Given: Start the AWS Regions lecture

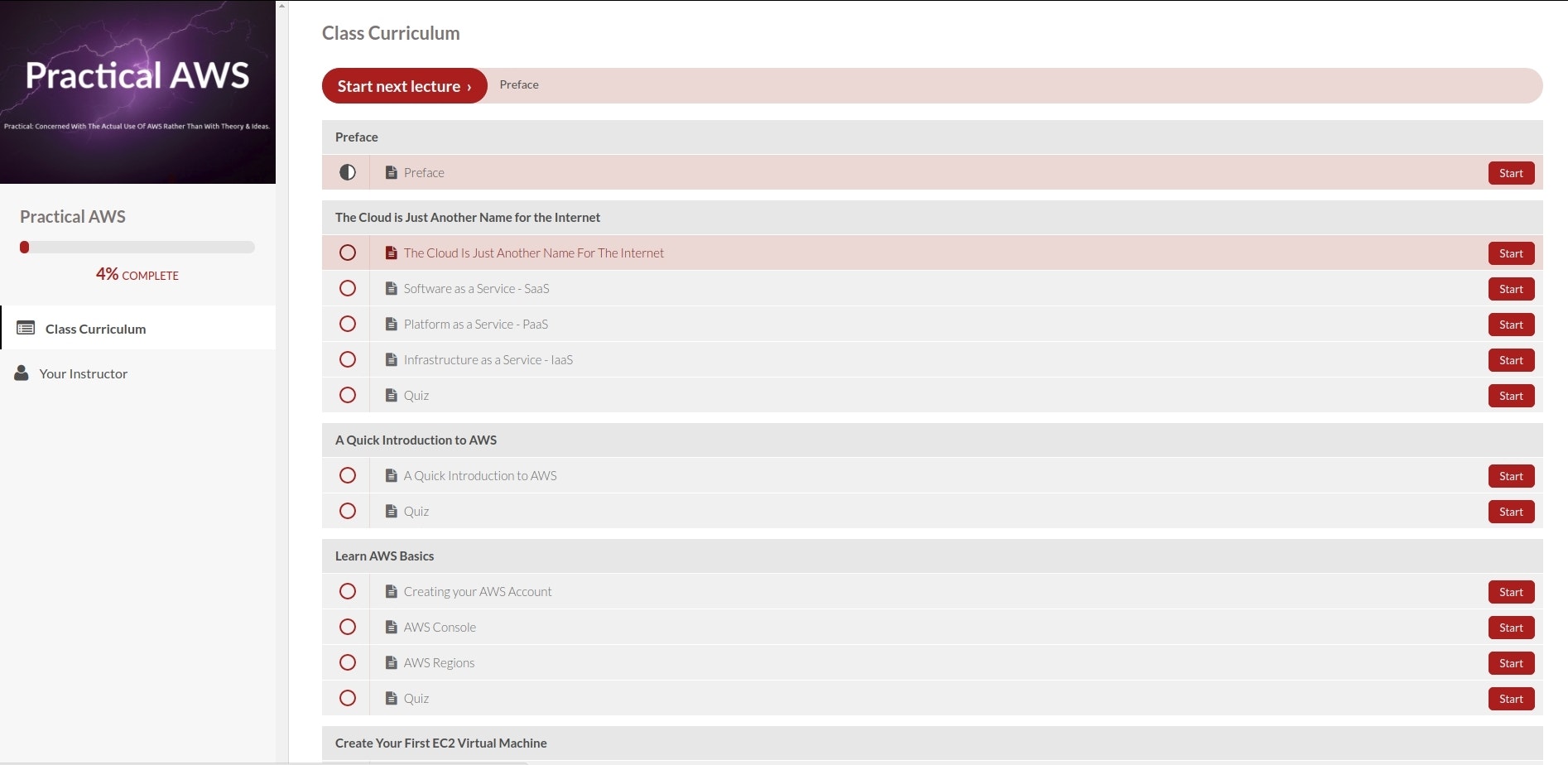Looking at the screenshot, I should [1511, 663].
